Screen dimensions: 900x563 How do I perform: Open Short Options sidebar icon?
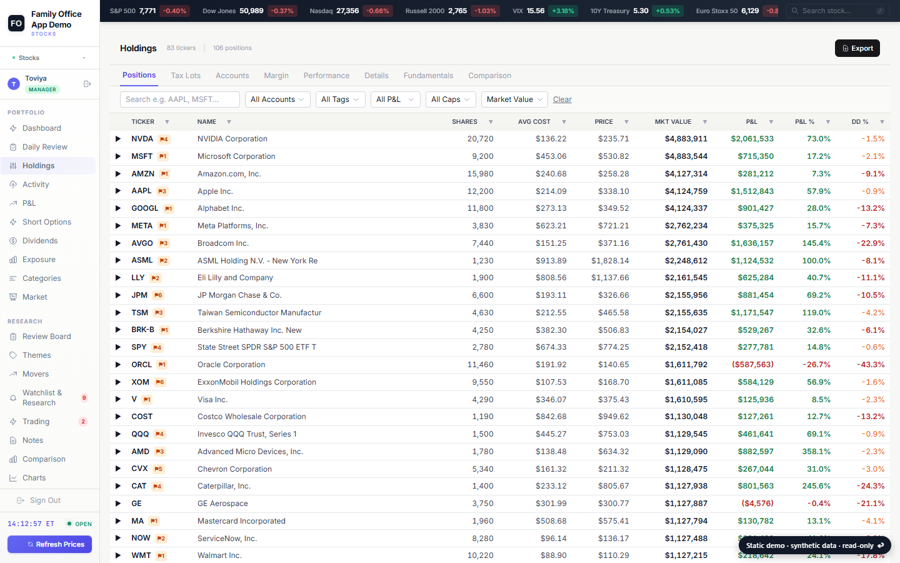[13, 222]
